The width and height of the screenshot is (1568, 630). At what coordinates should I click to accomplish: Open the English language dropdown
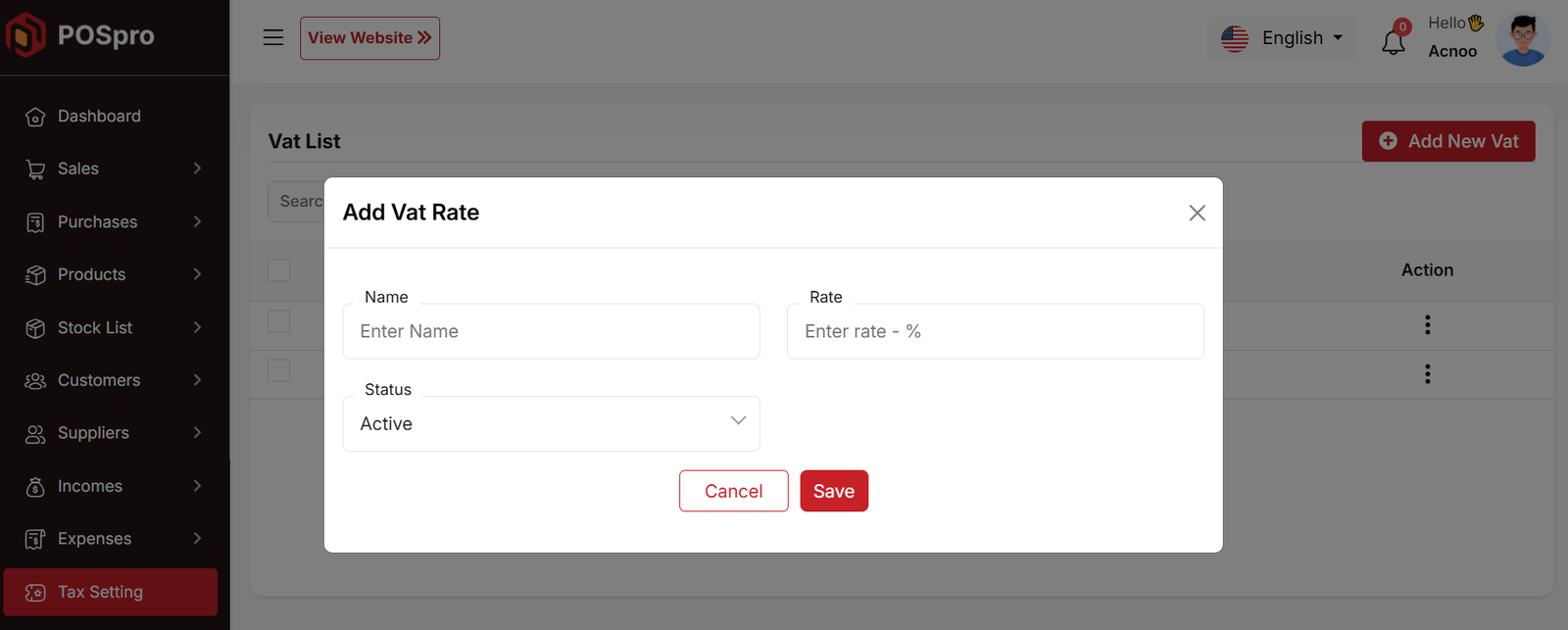(1282, 38)
